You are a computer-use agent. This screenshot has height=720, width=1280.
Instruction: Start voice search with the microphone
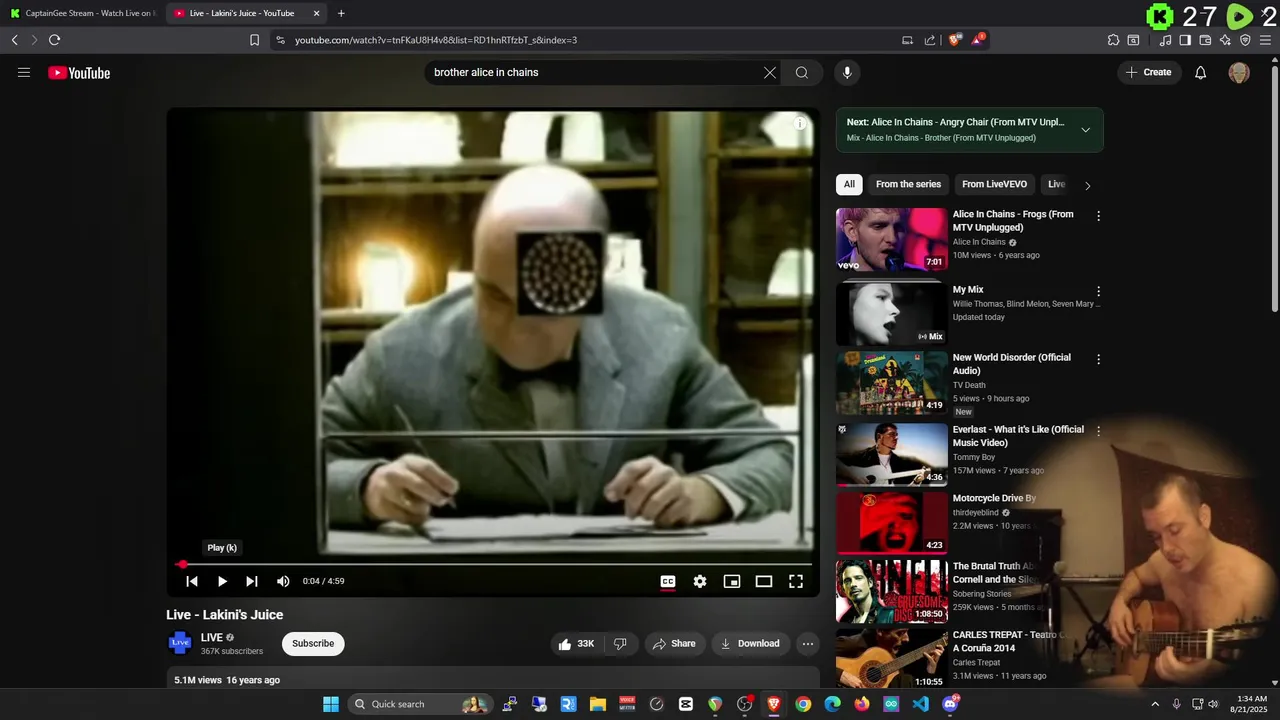point(847,72)
